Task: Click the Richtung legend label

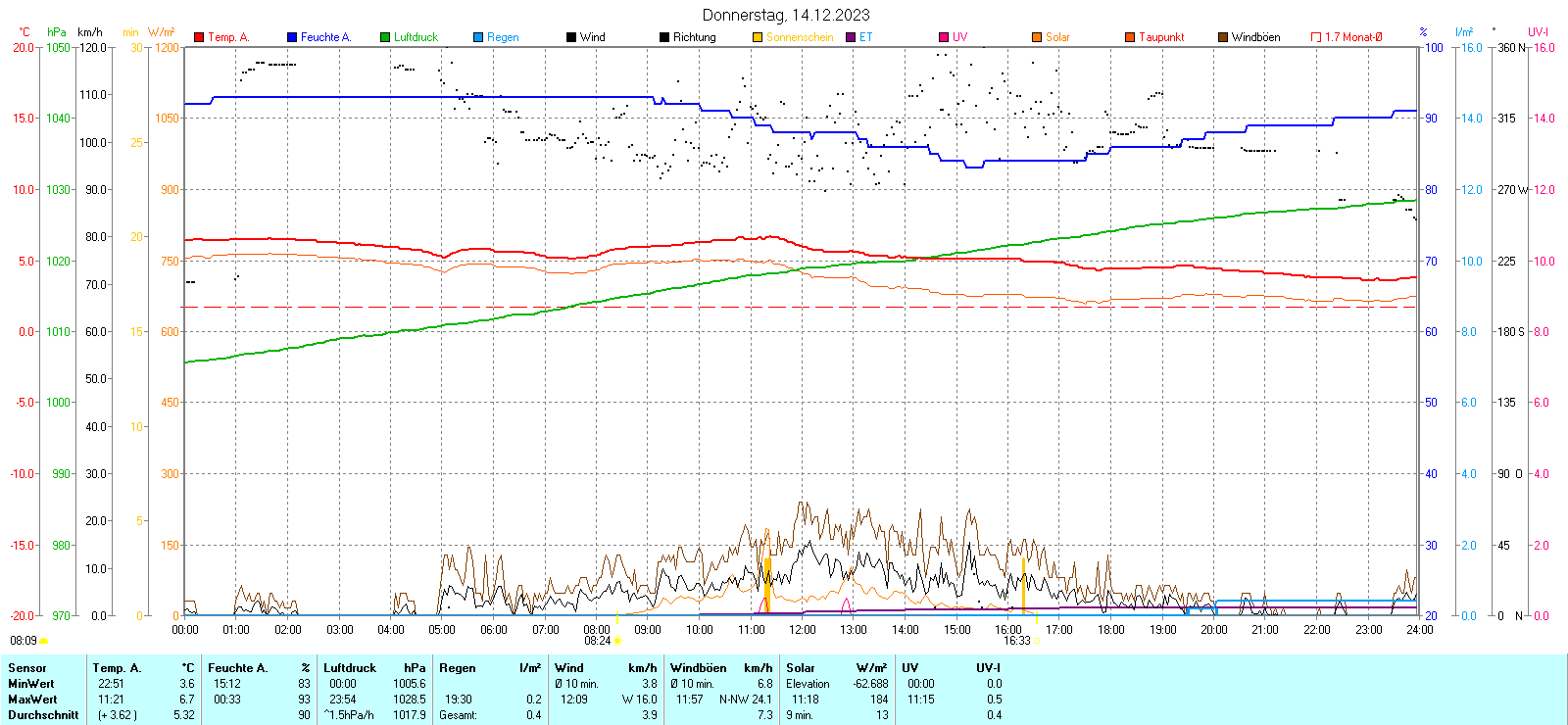Action: click(694, 37)
